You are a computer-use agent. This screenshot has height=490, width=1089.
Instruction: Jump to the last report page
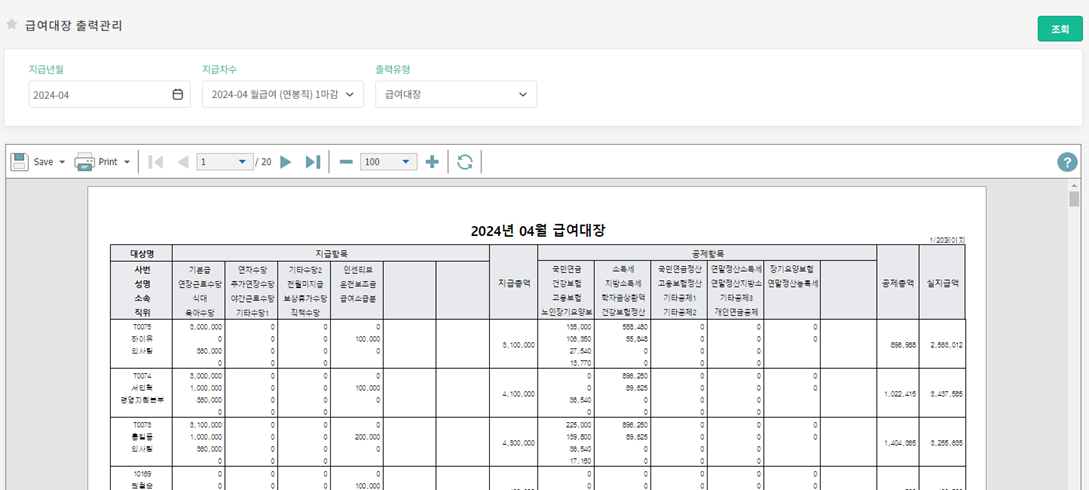pos(312,162)
